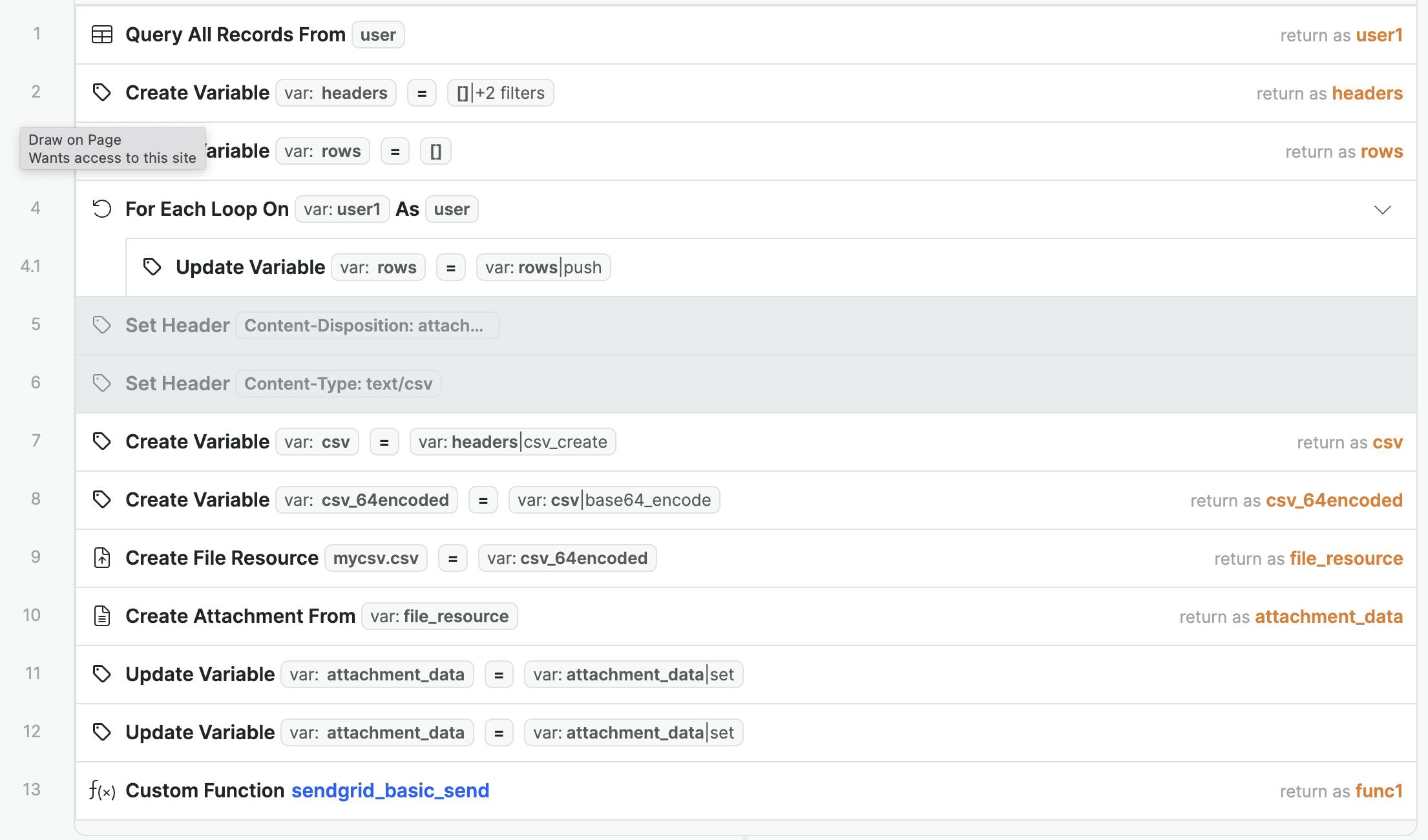Click the document icon for Create Attachment From
The width and height of the screenshot is (1428, 840).
pos(102,616)
